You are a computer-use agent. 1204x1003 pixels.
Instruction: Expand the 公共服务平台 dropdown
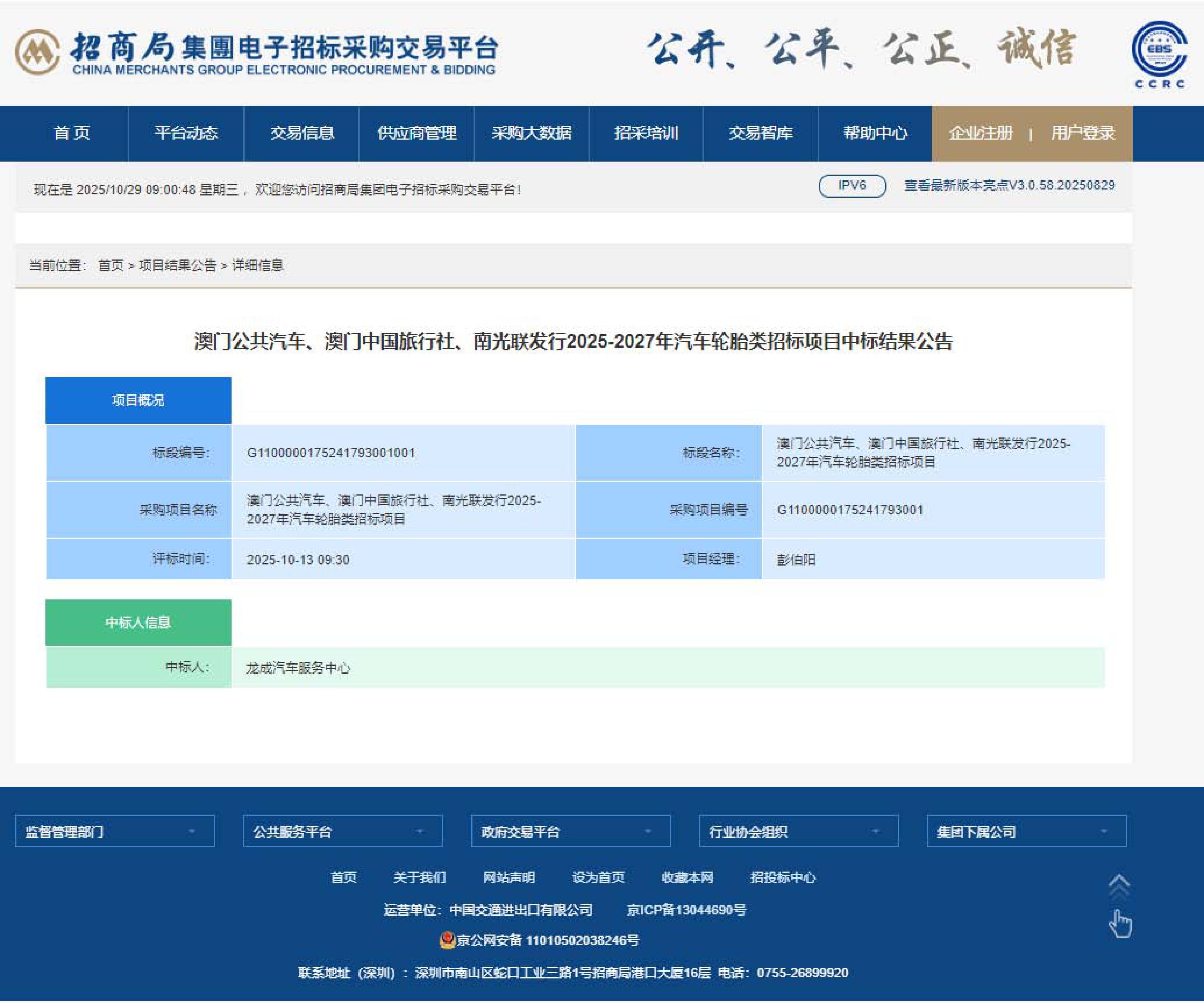click(342, 831)
